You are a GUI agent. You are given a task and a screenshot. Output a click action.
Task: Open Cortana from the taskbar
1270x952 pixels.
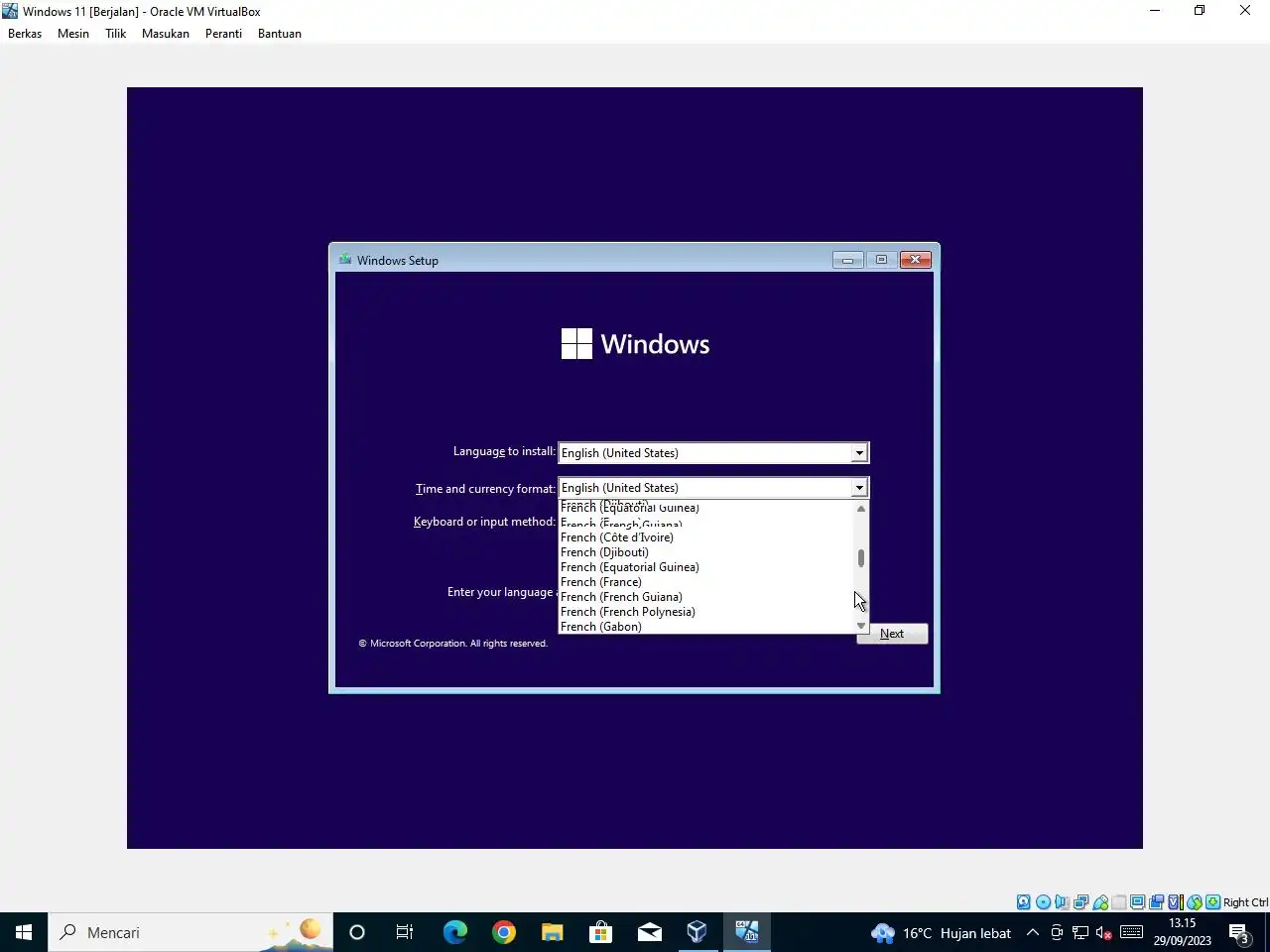pyautogui.click(x=357, y=932)
